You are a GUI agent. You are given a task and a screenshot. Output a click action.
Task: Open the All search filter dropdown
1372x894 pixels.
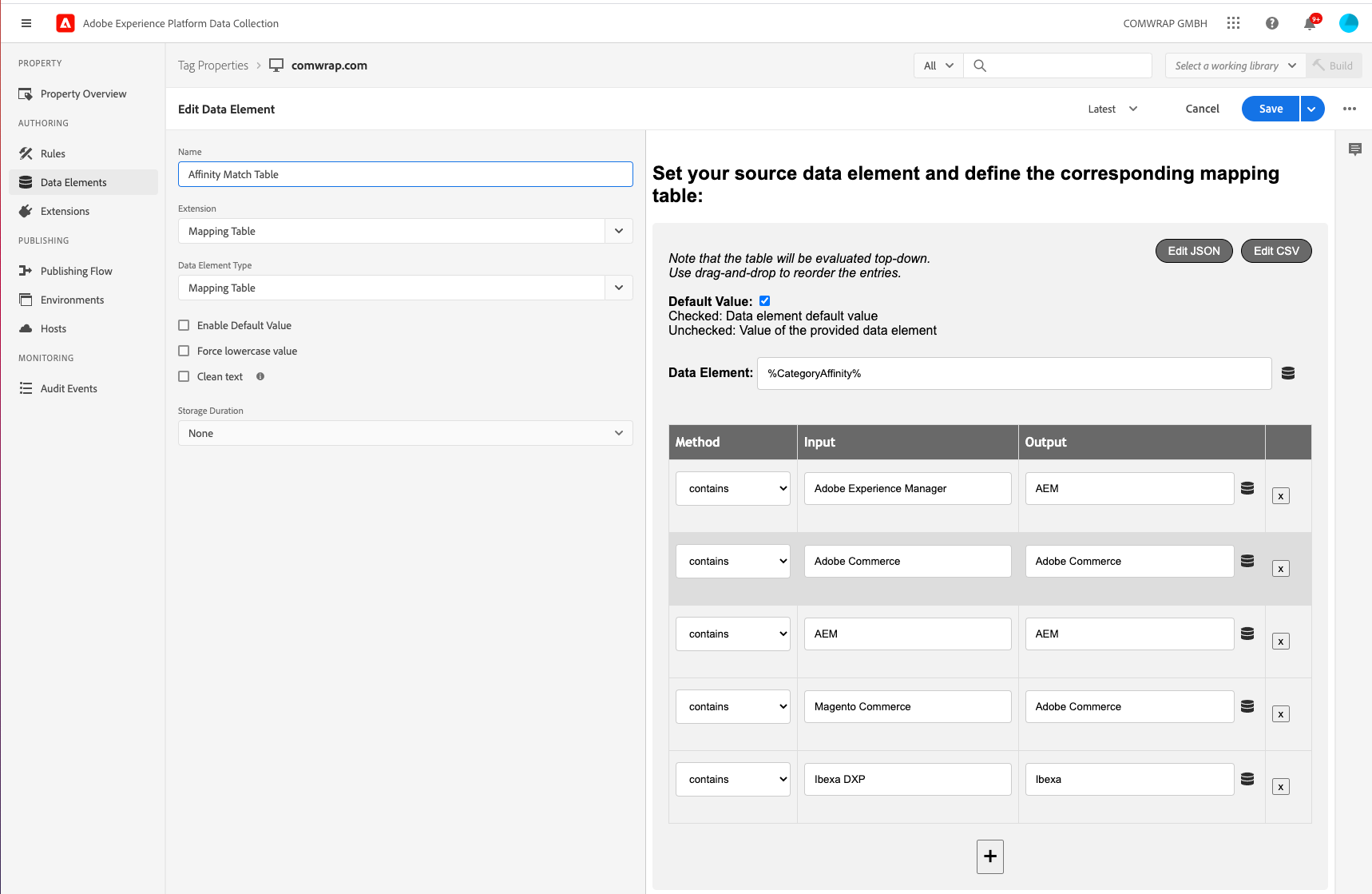point(938,66)
